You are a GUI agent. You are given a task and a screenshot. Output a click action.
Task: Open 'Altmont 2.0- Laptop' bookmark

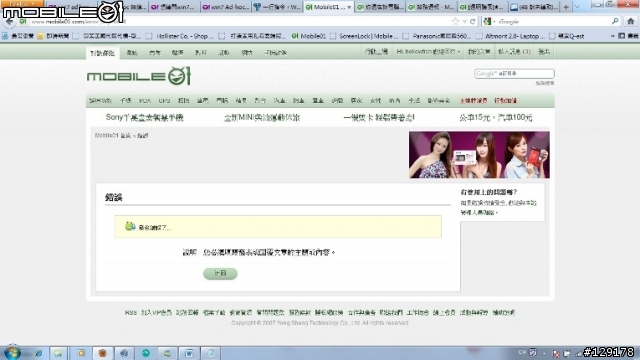pos(510,36)
